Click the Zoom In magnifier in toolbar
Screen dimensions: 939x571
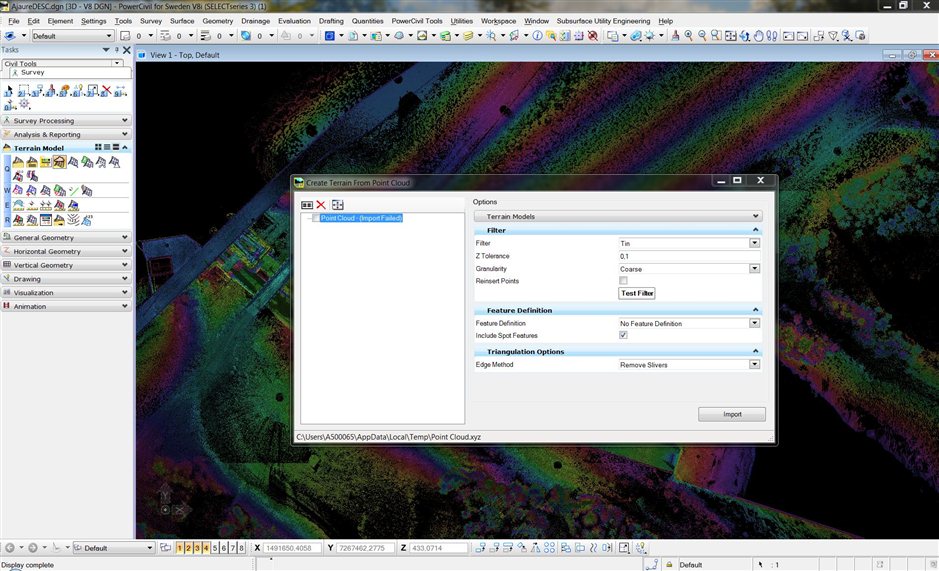click(688, 36)
